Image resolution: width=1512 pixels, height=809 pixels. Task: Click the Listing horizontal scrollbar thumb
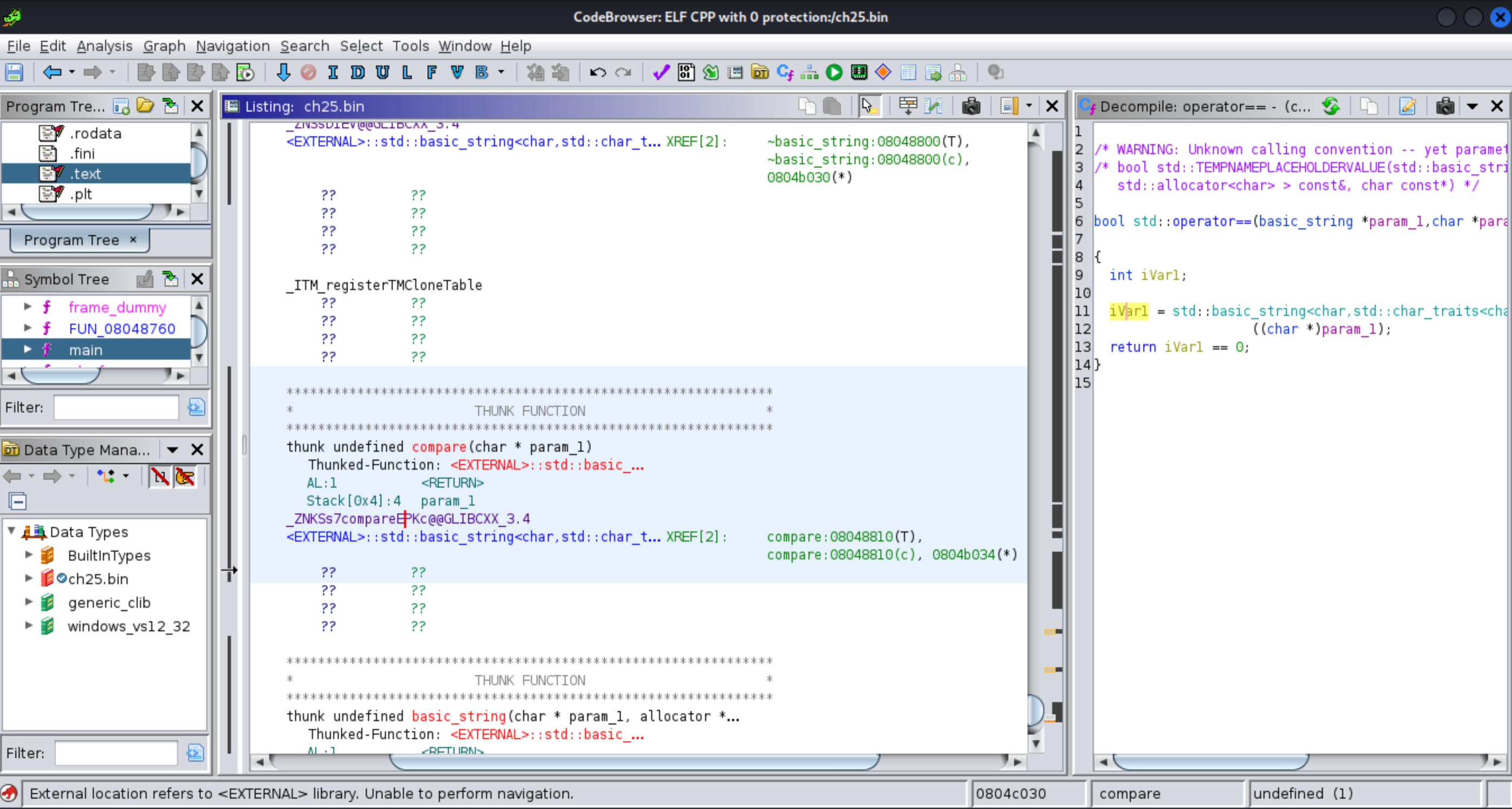pyautogui.click(x=634, y=761)
